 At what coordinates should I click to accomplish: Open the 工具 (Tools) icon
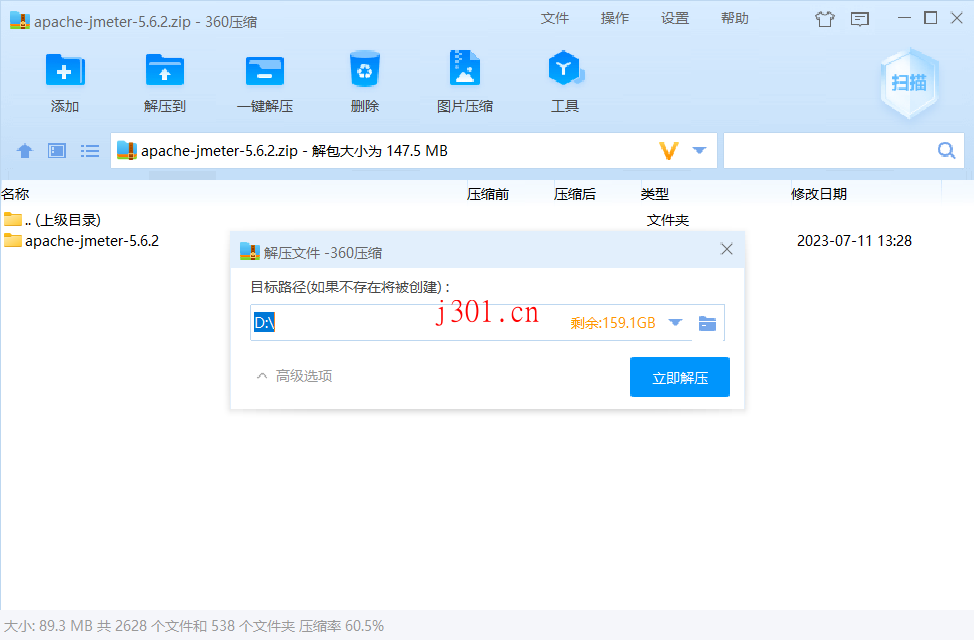coord(565,68)
